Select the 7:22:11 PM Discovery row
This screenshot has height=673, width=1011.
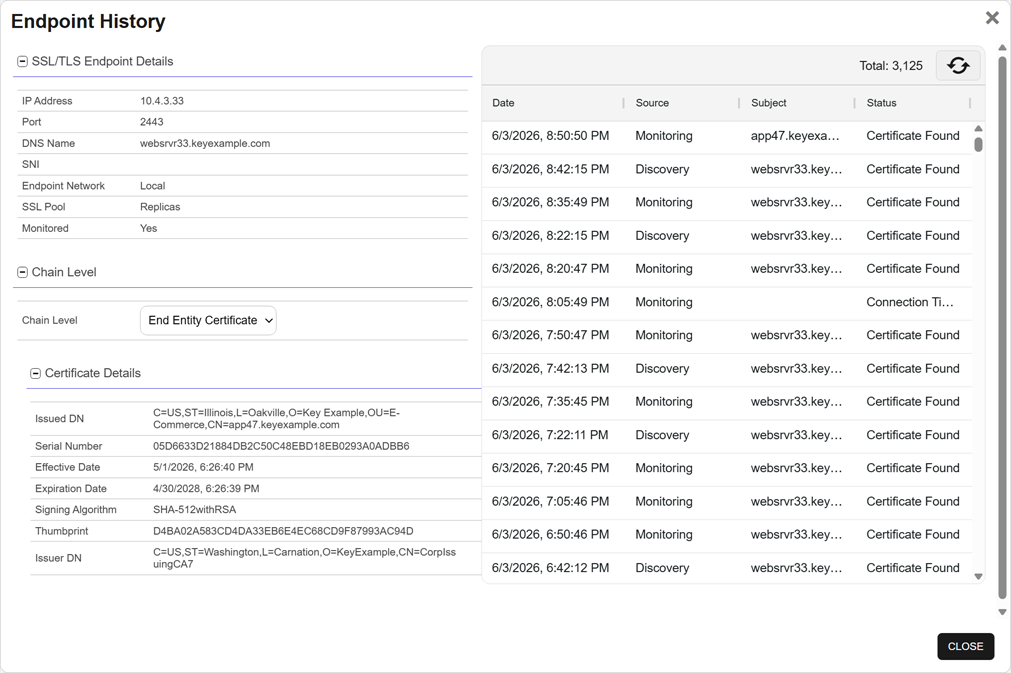[x=727, y=435]
